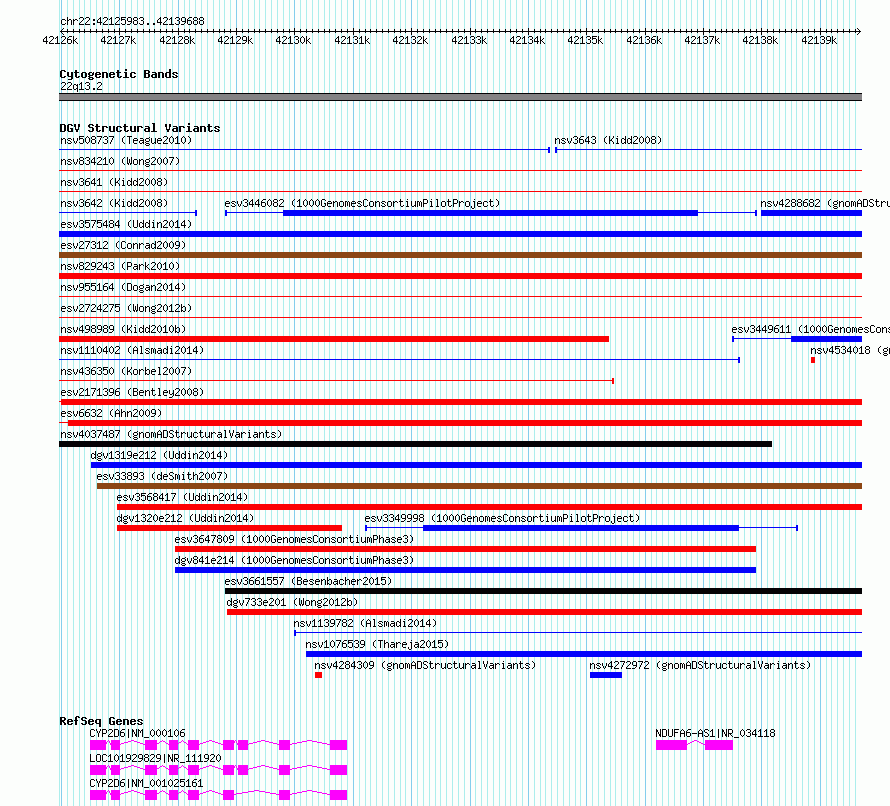Click the nsv1139782 (Alsmadi2014) label

365,623
